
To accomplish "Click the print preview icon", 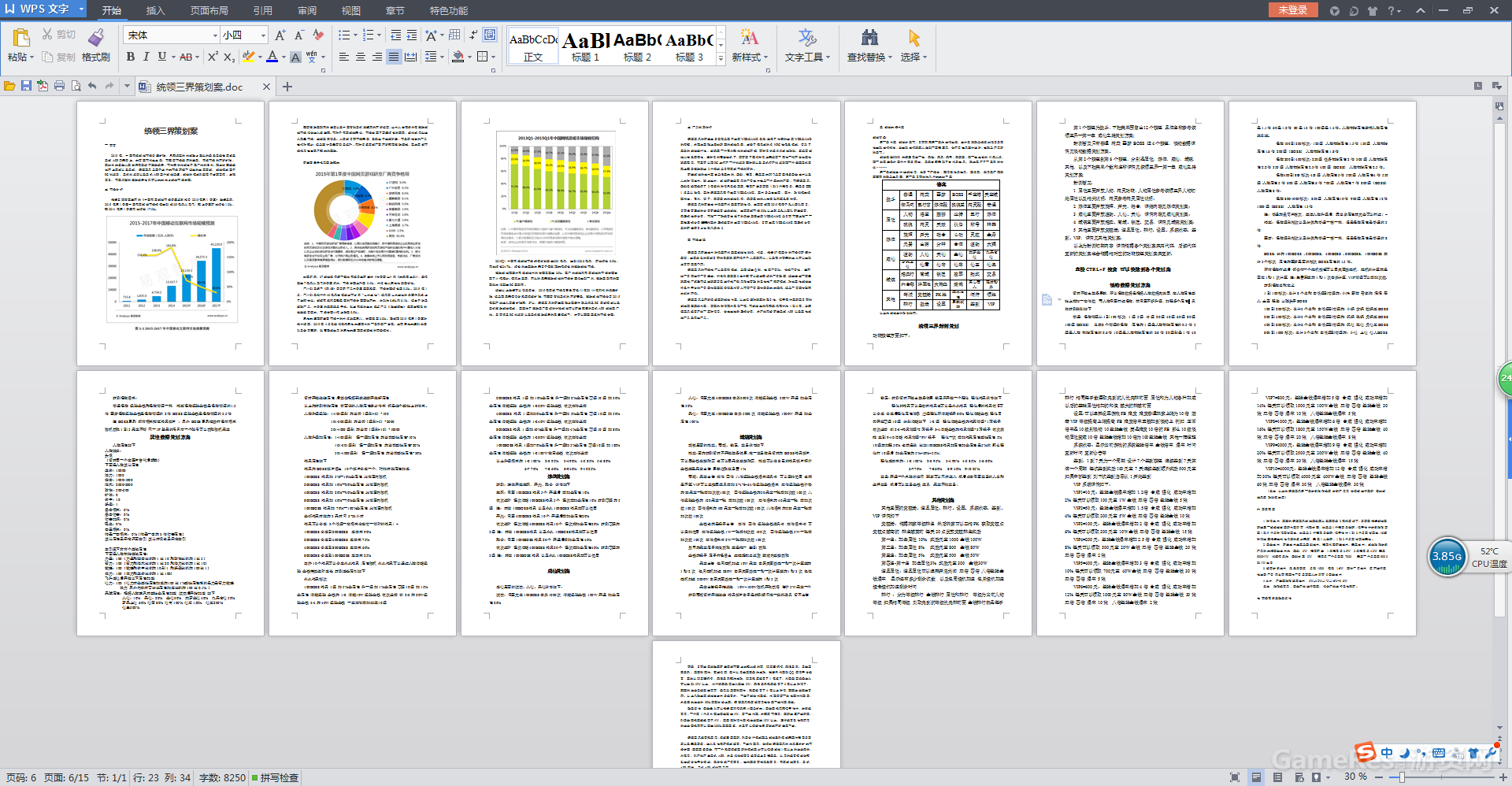I will (x=76, y=86).
